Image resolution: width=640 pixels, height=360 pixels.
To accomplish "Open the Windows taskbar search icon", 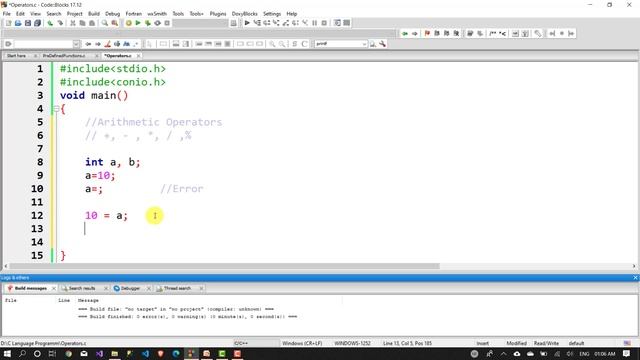I will click(x=22, y=353).
